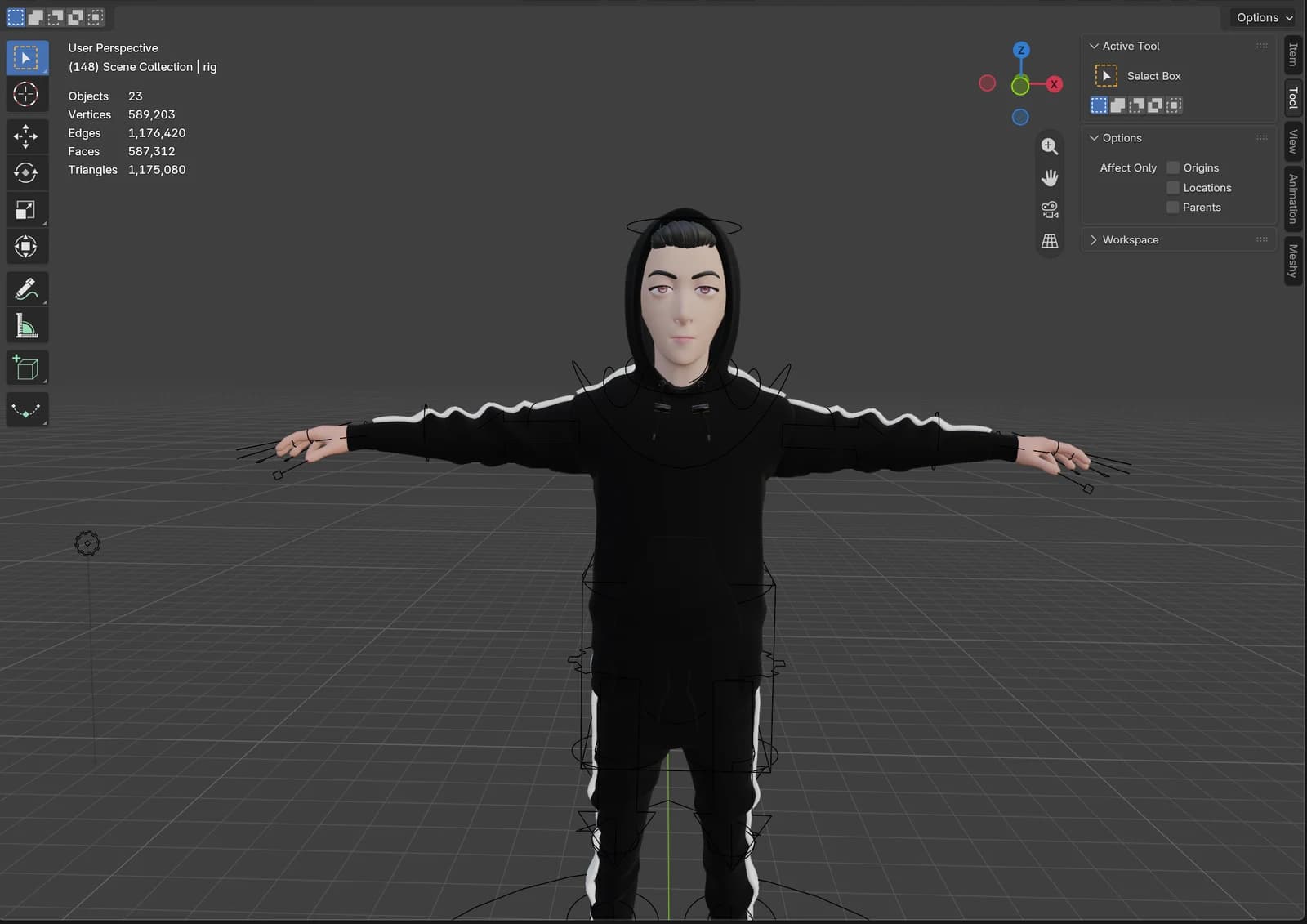
Task: Click the Active Tool panel drag handle
Action: (x=1262, y=46)
